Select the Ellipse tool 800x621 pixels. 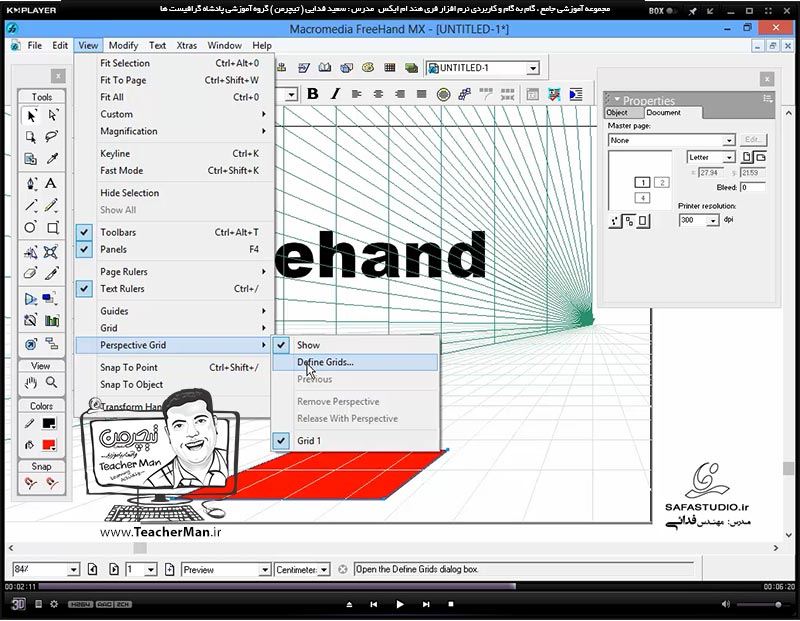tap(31, 227)
